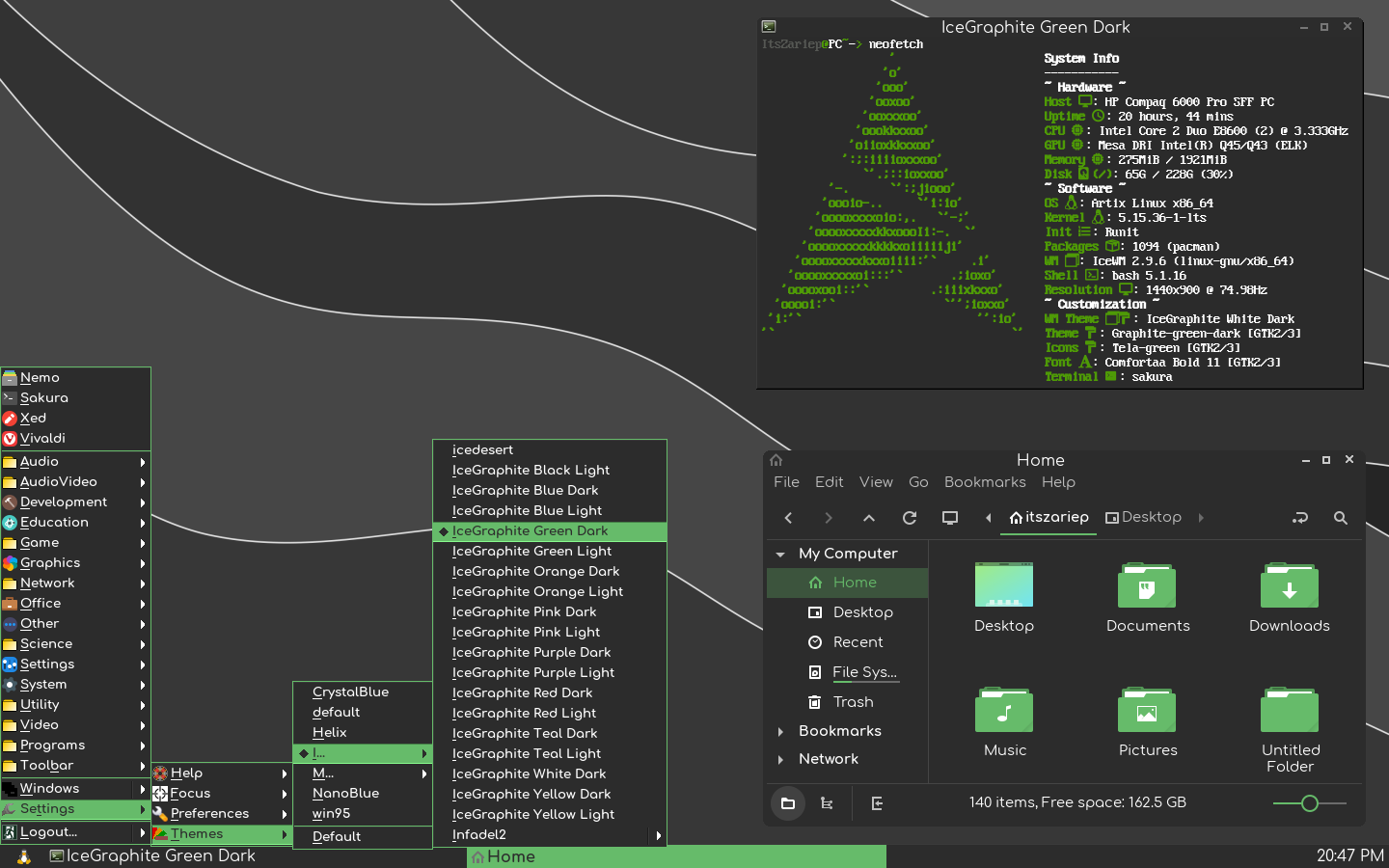
Task: Go back in Nemo file manager
Action: click(x=788, y=518)
